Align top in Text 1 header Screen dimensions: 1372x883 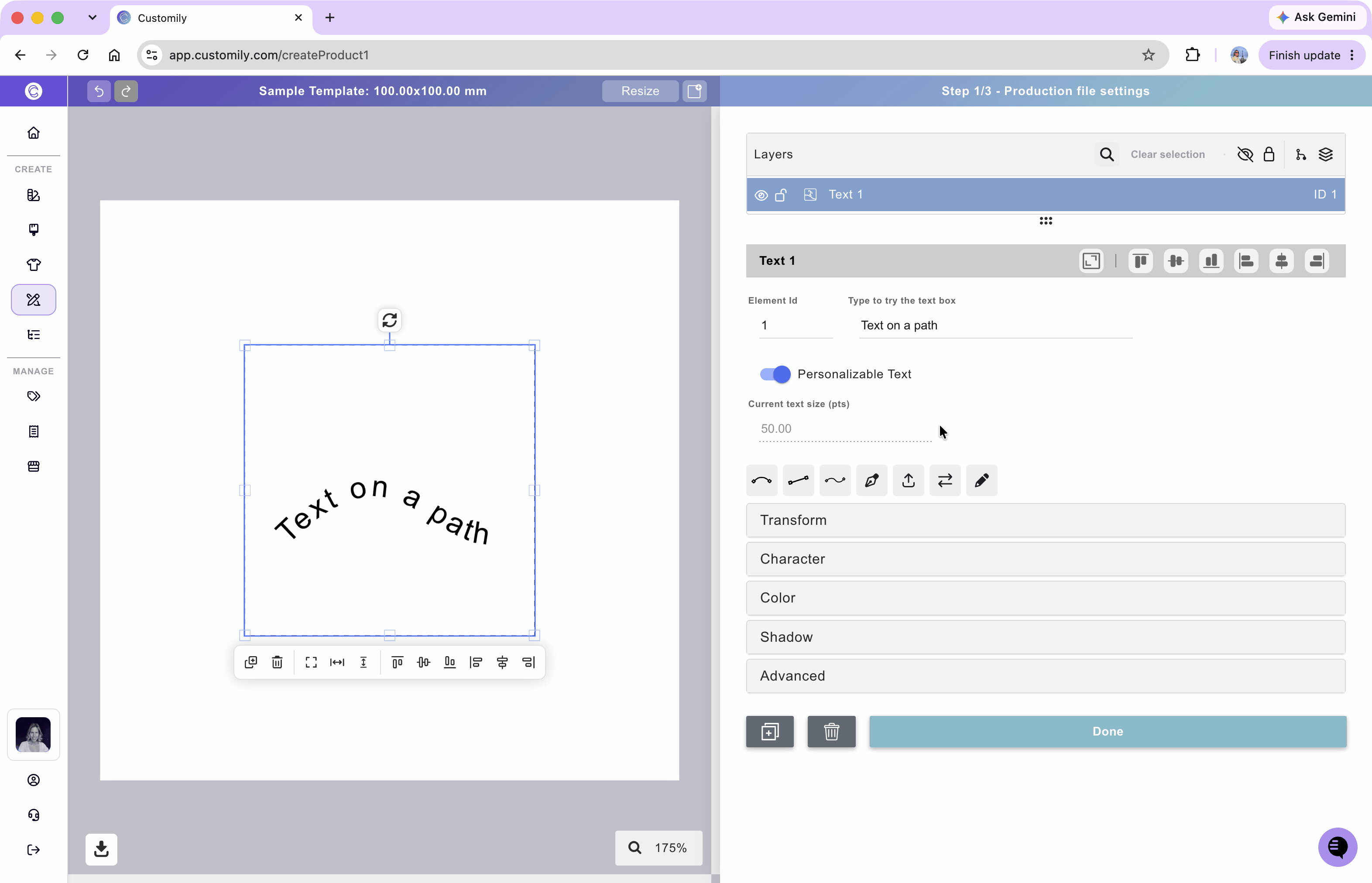(x=1141, y=261)
